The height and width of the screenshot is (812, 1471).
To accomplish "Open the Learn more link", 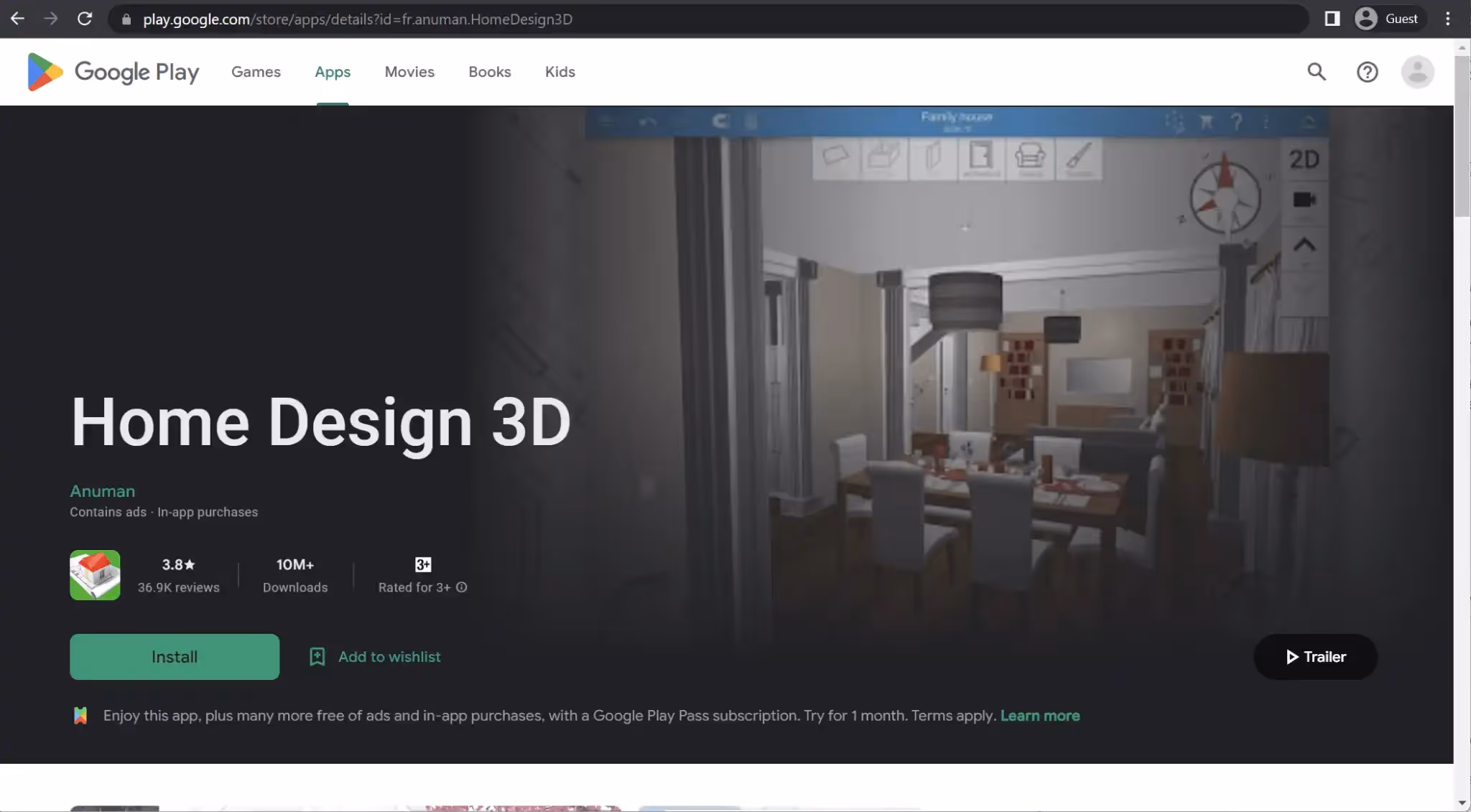I will 1040,715.
